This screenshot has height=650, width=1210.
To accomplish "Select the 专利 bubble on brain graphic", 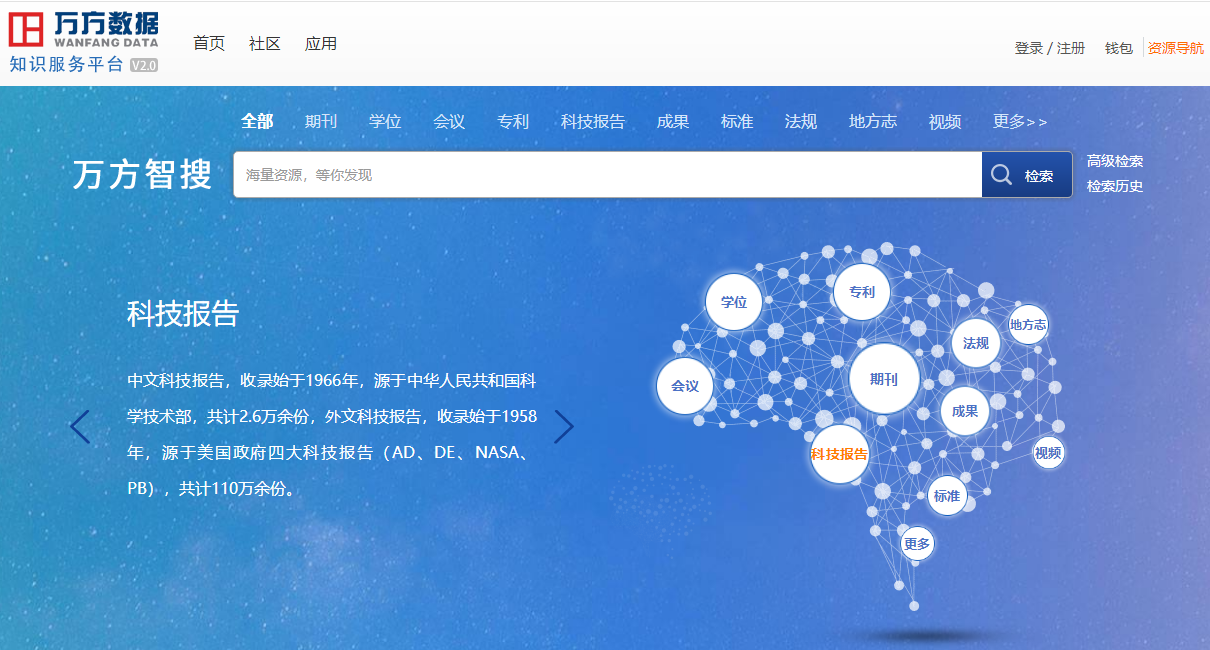I will [862, 292].
